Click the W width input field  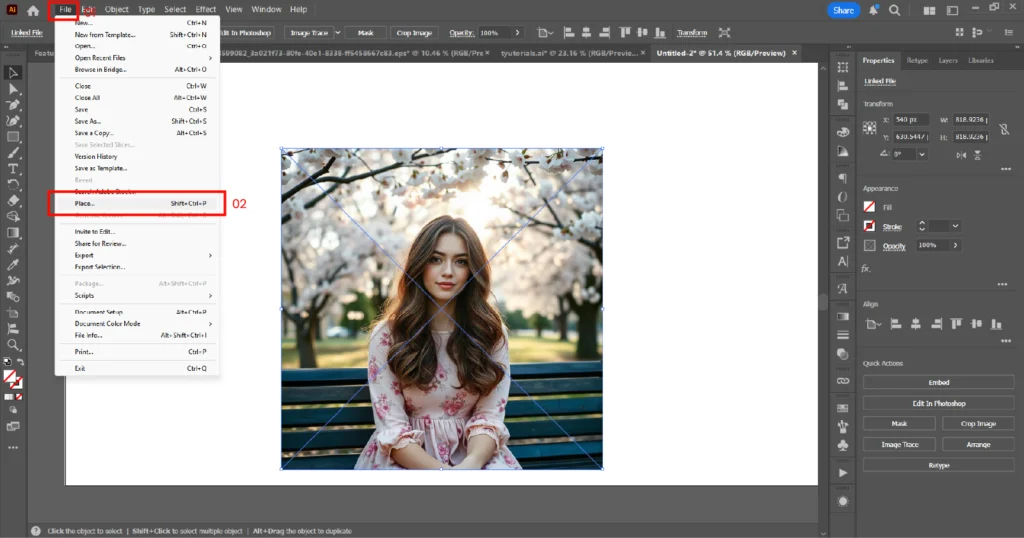coord(972,120)
